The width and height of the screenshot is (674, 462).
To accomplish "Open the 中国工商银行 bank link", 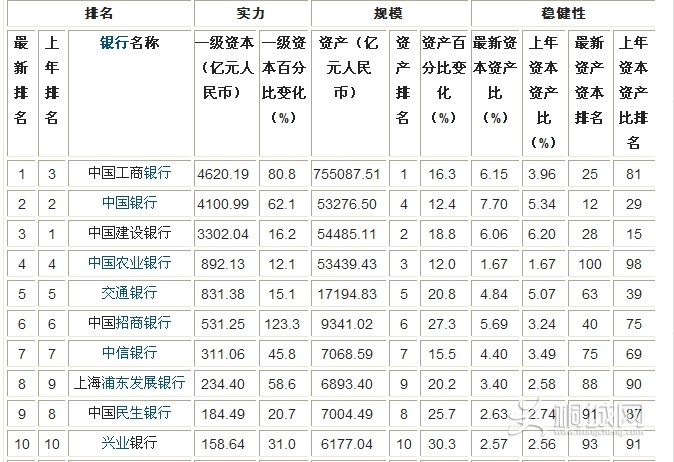I will tap(129, 173).
